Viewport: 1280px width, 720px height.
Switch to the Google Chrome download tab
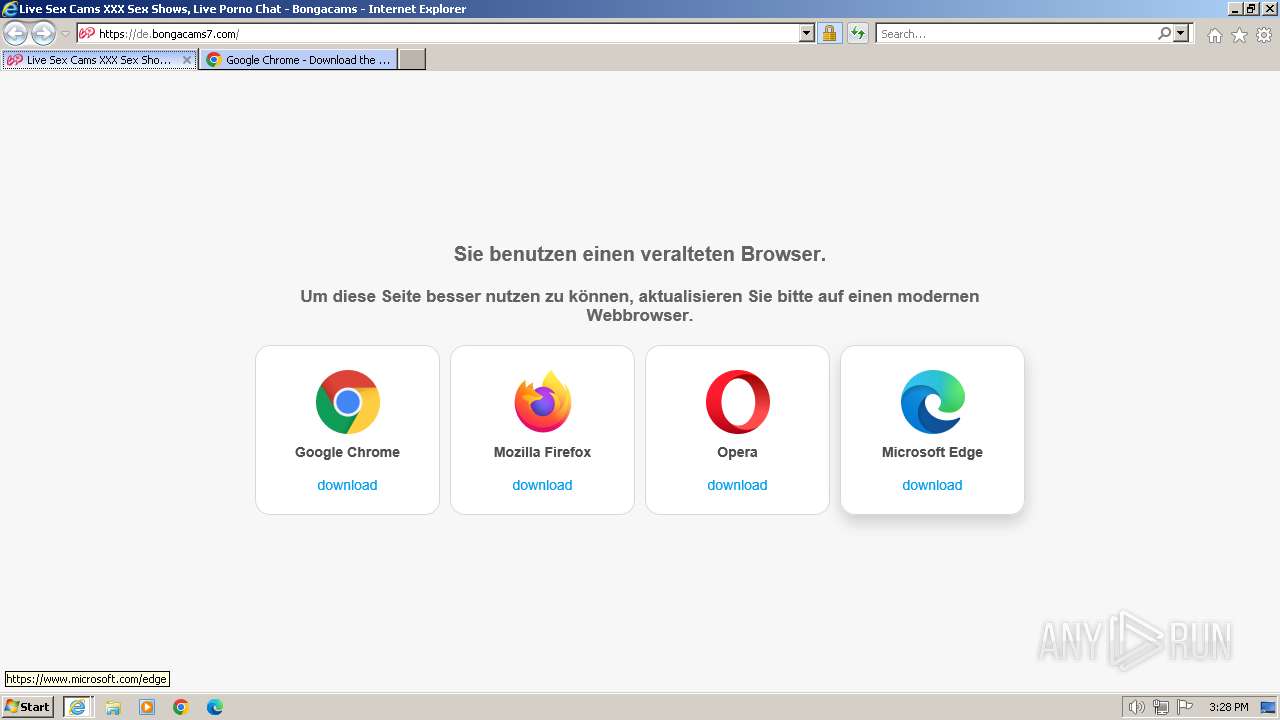[298, 60]
